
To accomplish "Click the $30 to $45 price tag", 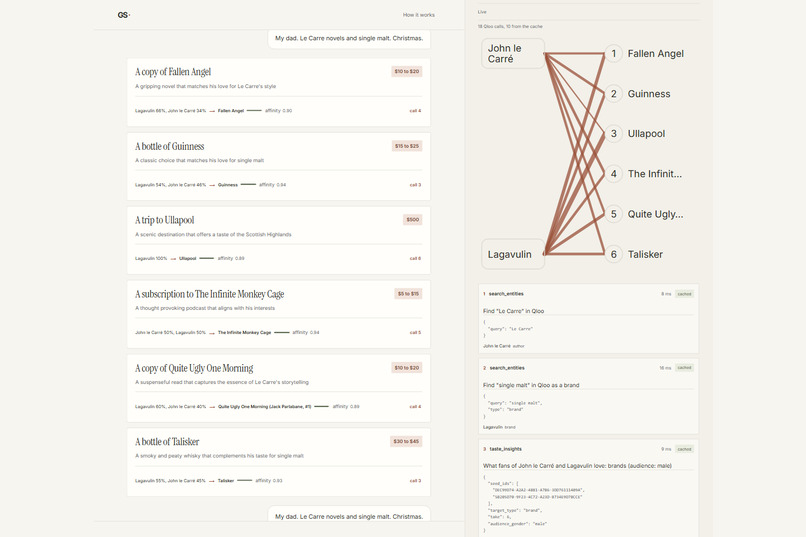I will (406, 441).
